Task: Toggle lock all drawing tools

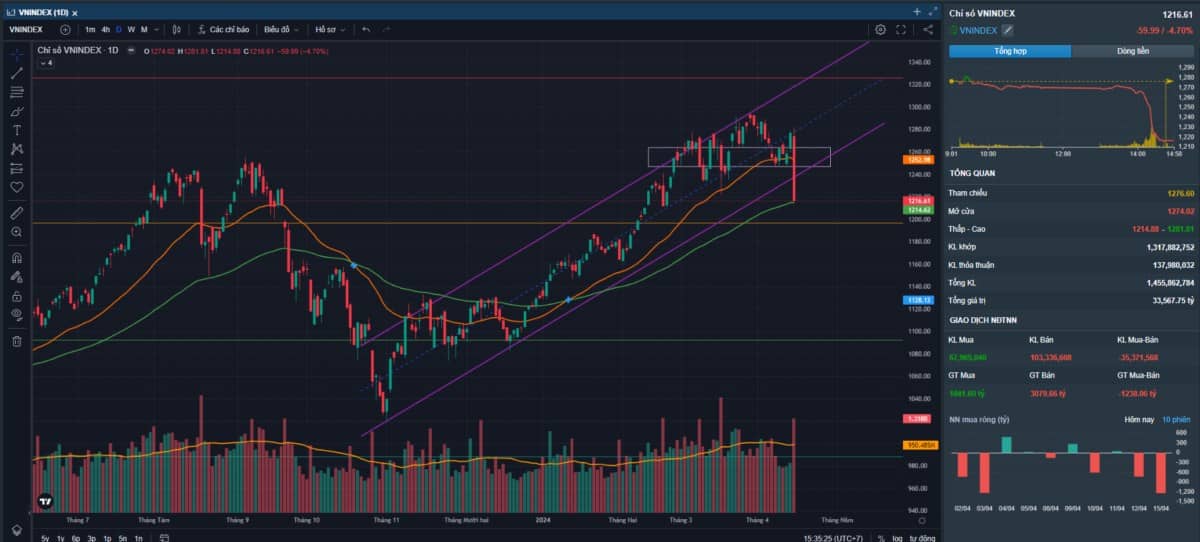Action: 17,296
